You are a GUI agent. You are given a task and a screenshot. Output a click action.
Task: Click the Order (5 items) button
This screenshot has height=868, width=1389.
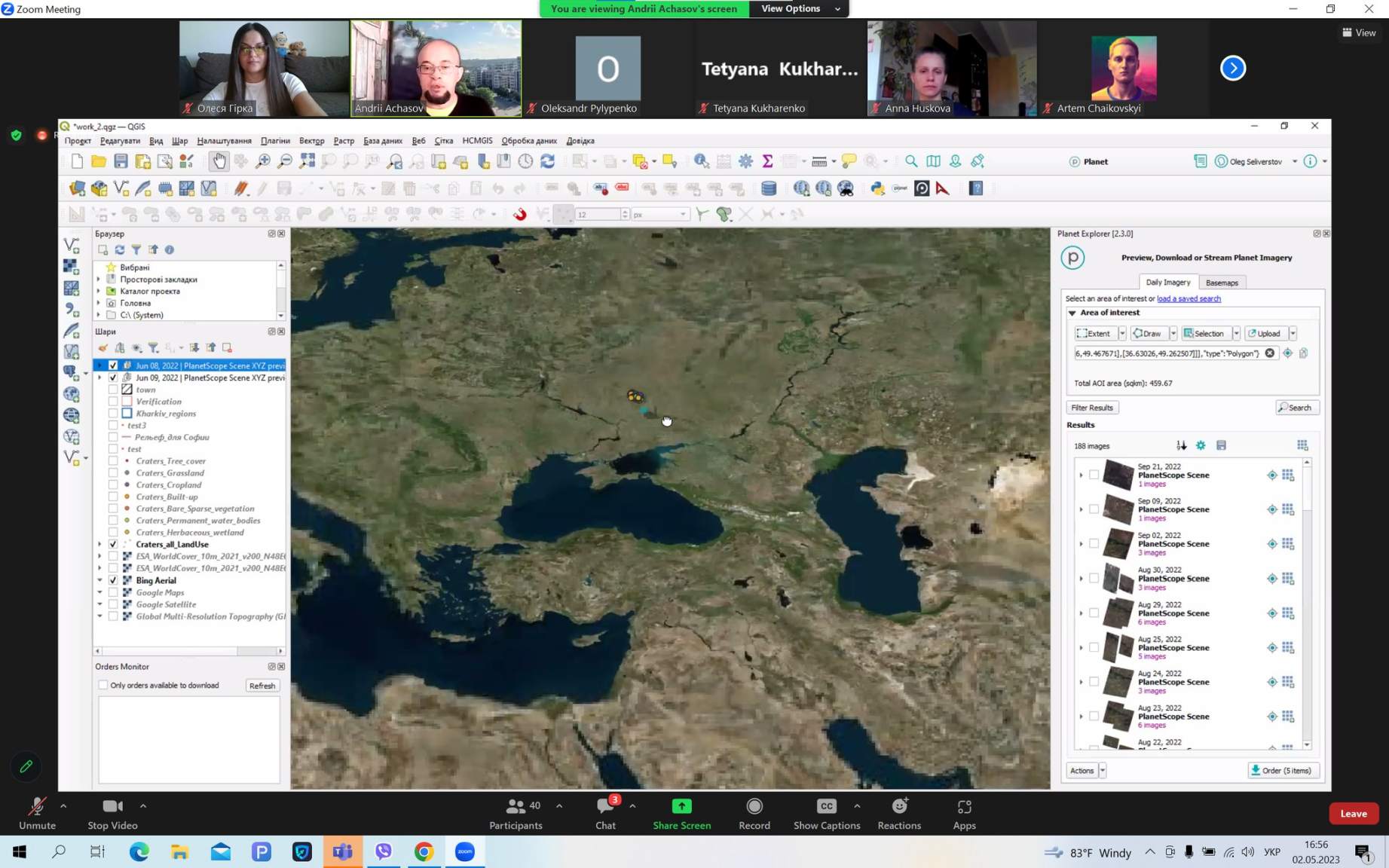point(1283,770)
